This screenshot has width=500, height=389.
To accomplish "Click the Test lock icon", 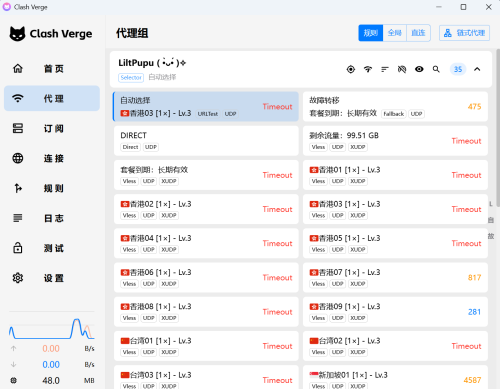I will [x=18, y=248].
